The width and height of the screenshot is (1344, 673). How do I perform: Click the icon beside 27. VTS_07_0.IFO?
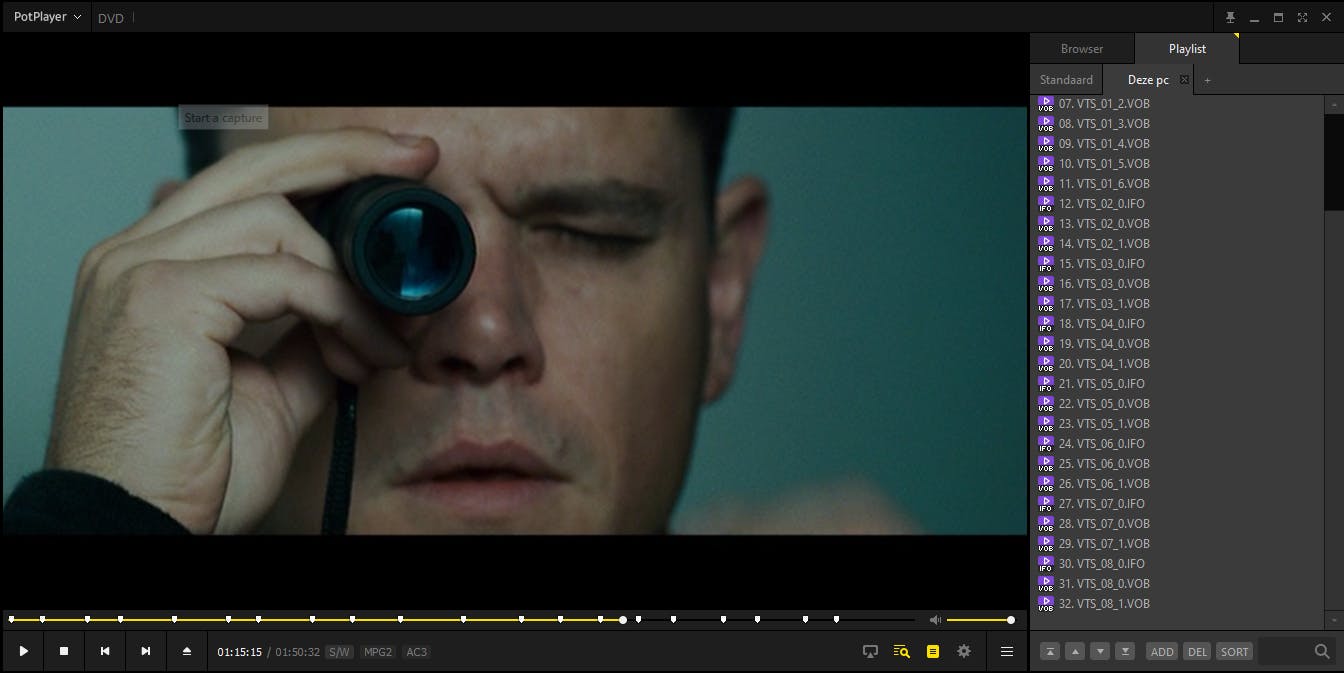pos(1046,503)
